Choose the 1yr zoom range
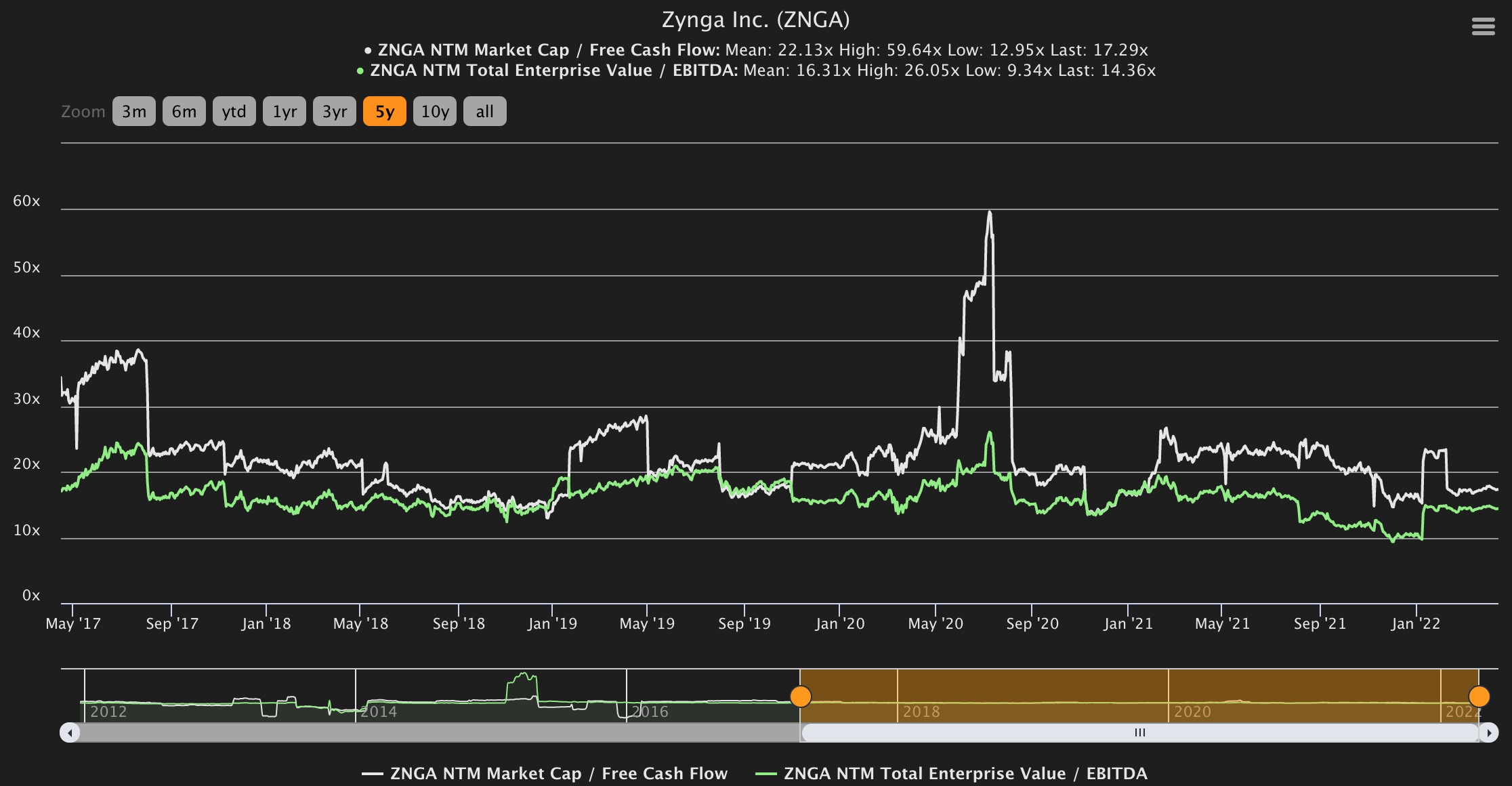Viewport: 1512px width, 786px height. click(285, 111)
